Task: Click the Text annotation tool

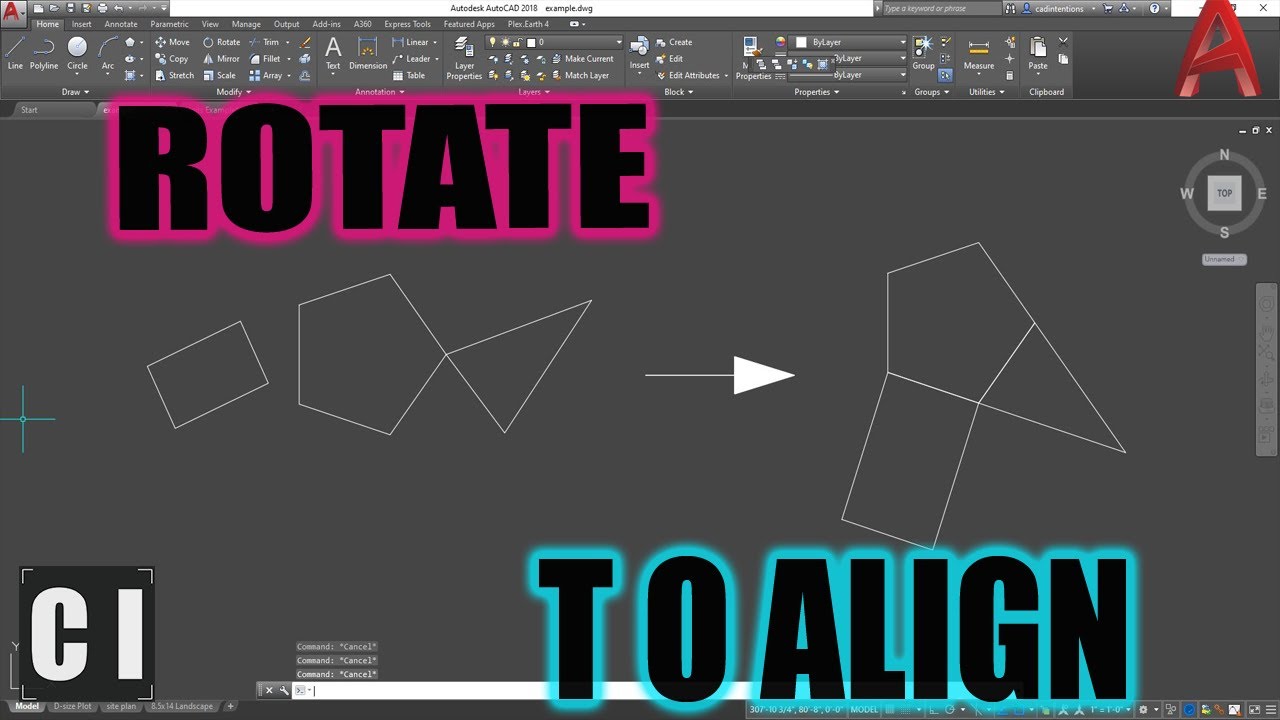Action: click(x=333, y=54)
